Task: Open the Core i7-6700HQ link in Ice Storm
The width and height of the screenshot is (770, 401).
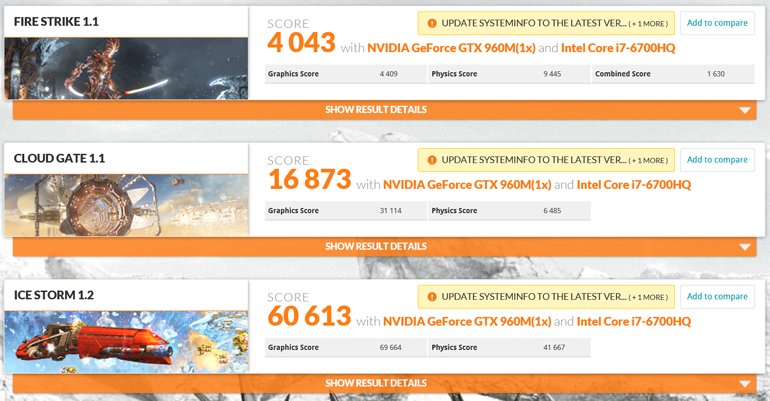Action: point(634,321)
